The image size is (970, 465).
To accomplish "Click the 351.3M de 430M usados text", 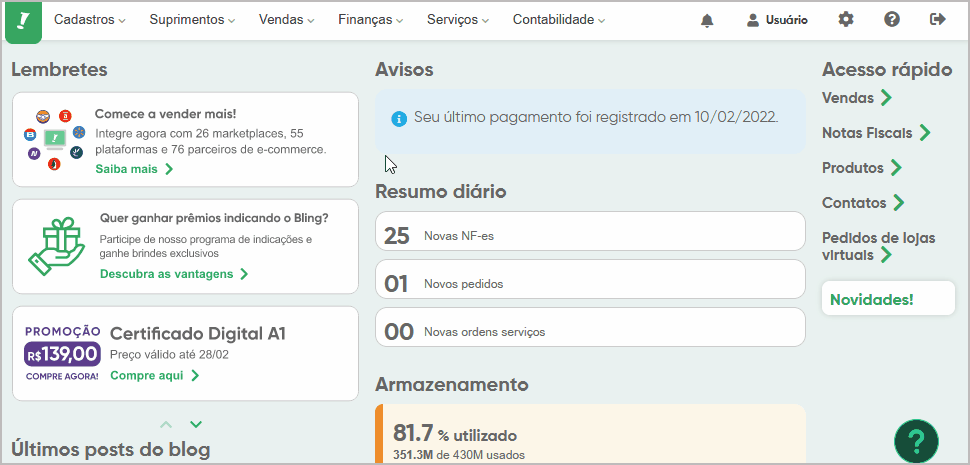I will [x=459, y=455].
